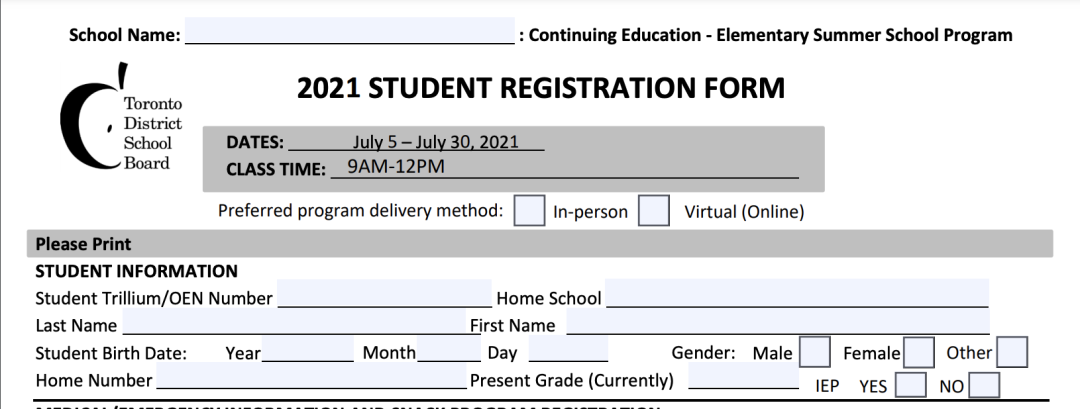Focus the Home Number field
The width and height of the screenshot is (1080, 409).
[311, 377]
